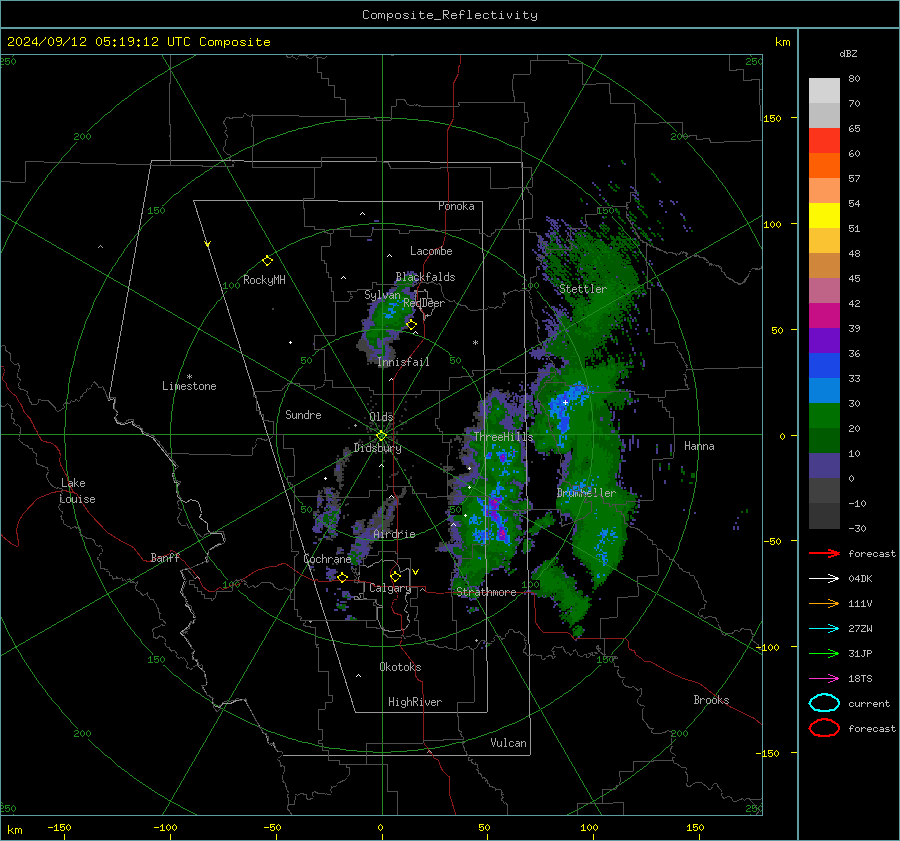Select the light gray 70–80 dBZ swatch

[824, 91]
